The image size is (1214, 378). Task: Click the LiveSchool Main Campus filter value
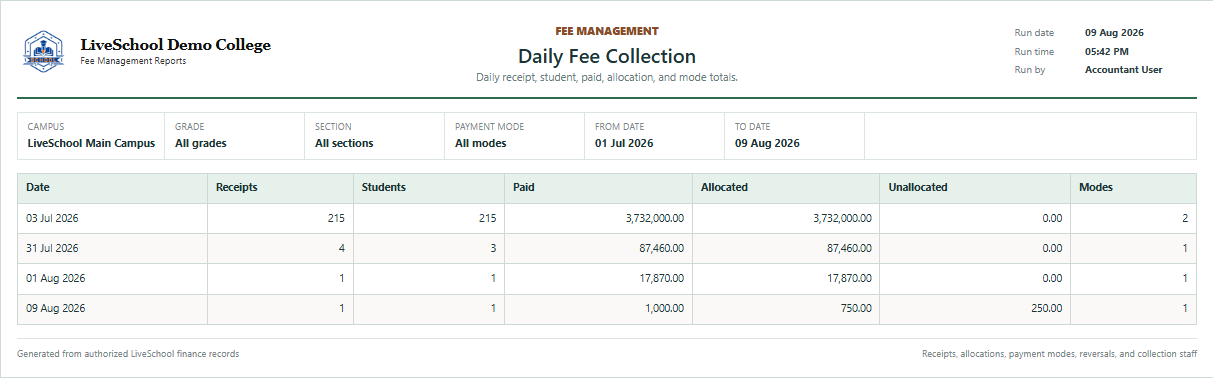pos(91,143)
